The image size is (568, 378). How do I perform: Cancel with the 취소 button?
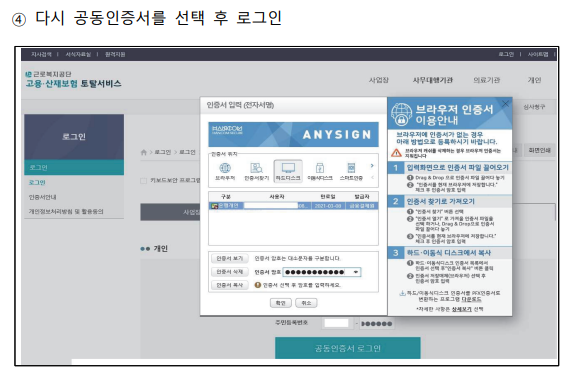click(x=306, y=303)
